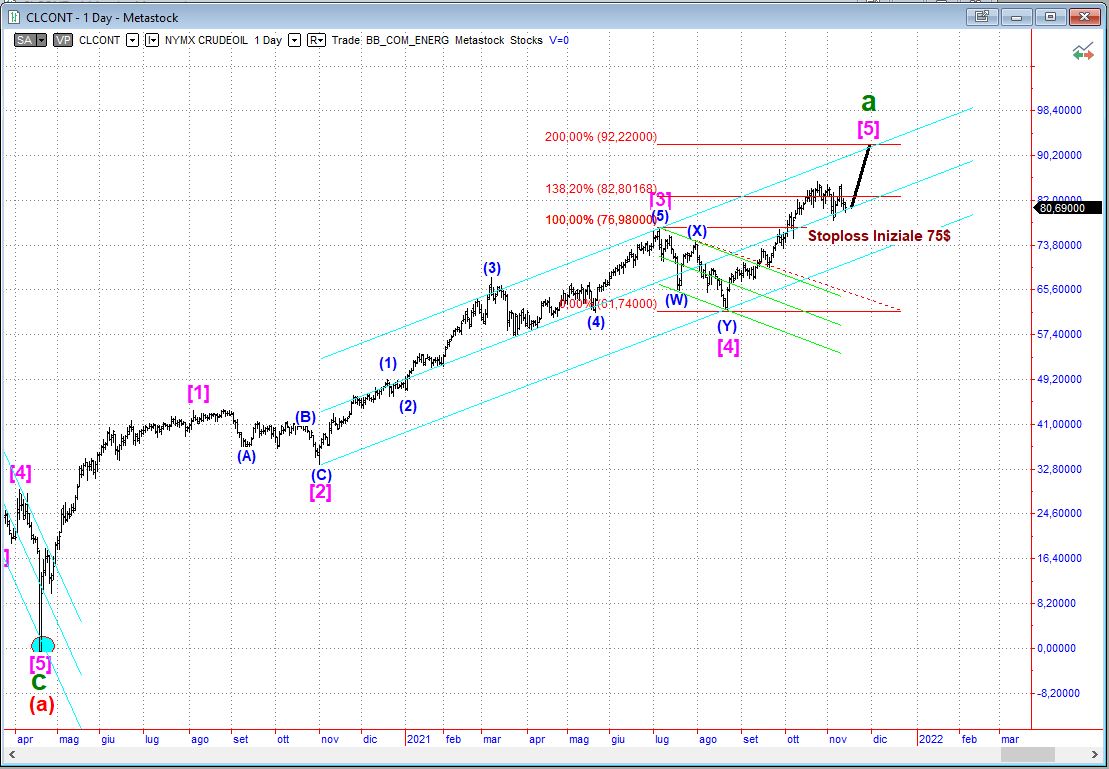Viewport: 1109px width, 769px height.
Task: Expand the 1 Day periodicity dropdown
Action: pyautogui.click(x=295, y=40)
